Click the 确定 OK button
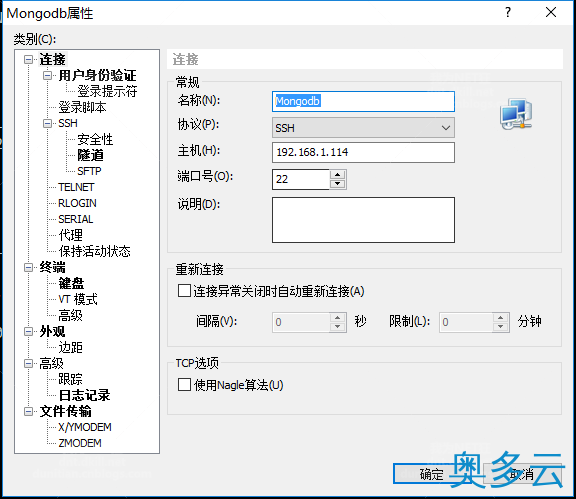576x499 pixels. coord(432,474)
